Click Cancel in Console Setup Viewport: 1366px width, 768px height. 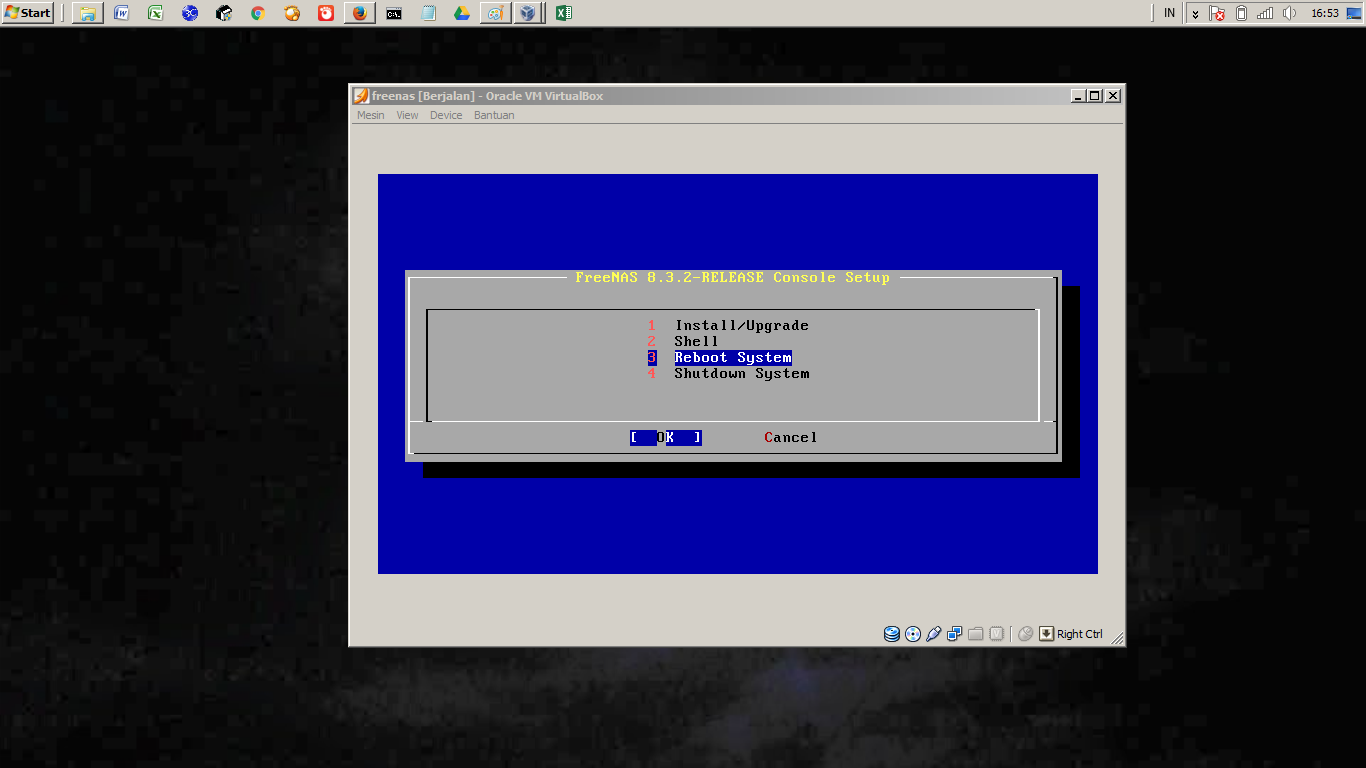[x=791, y=437]
